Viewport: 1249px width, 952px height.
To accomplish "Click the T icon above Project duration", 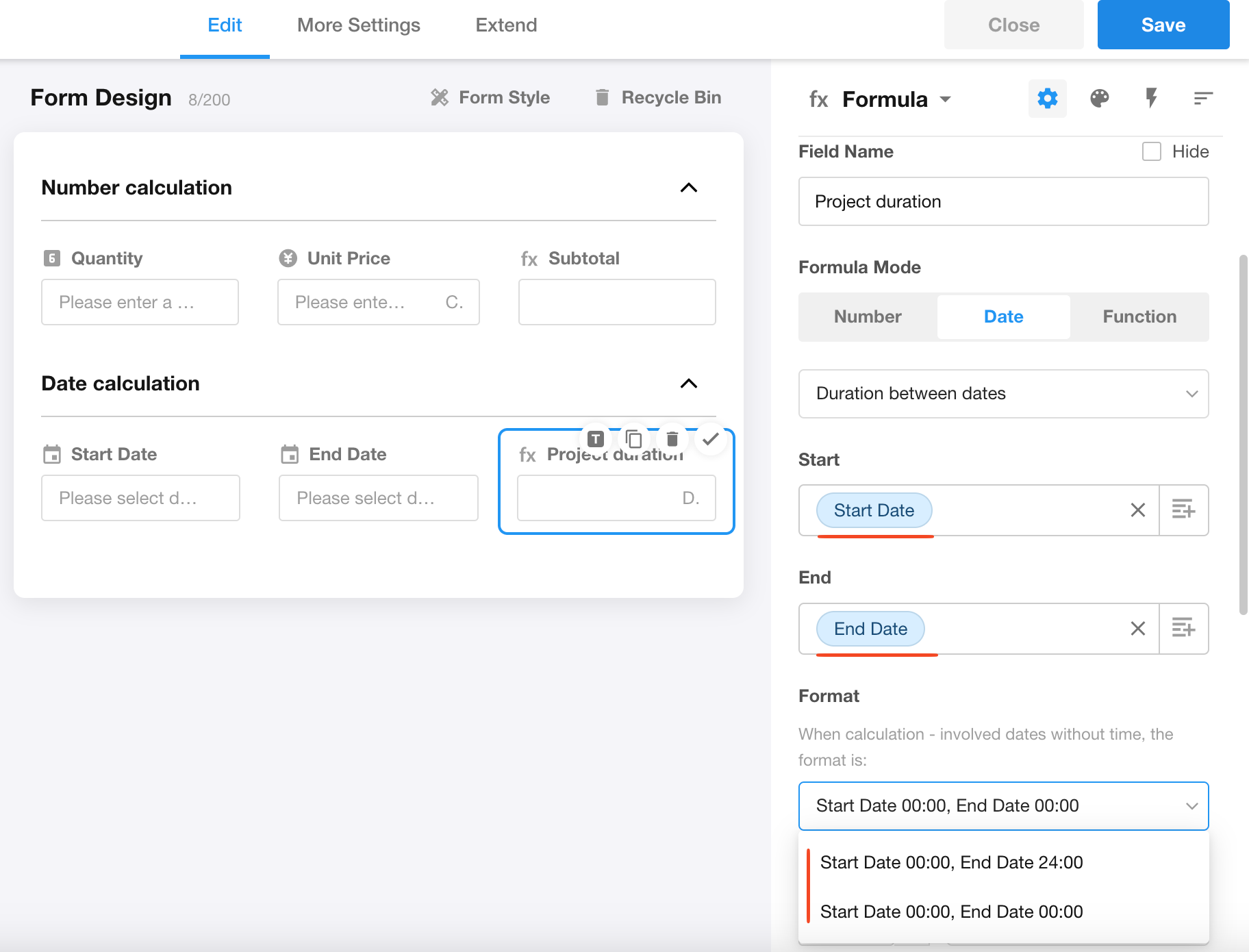I will (596, 438).
